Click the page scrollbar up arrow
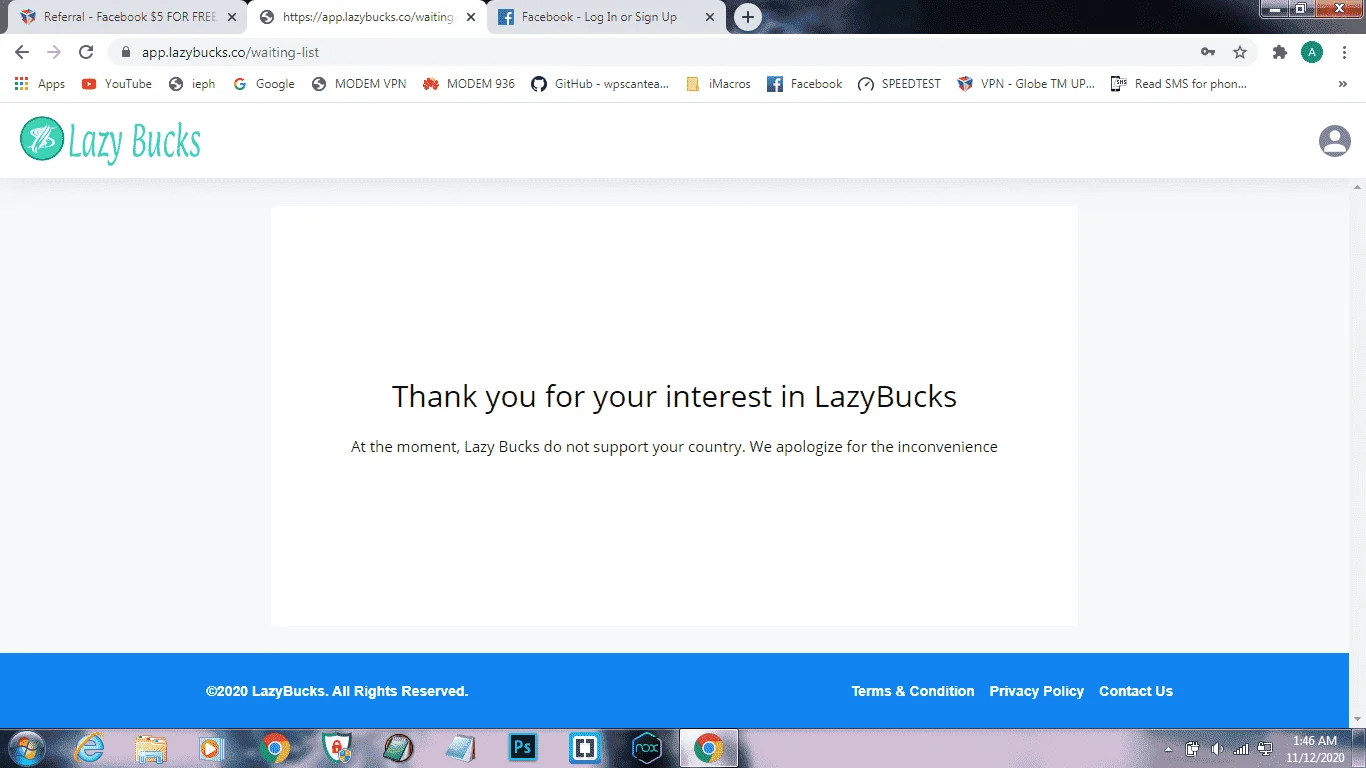This screenshot has width=1366, height=768. [1357, 187]
